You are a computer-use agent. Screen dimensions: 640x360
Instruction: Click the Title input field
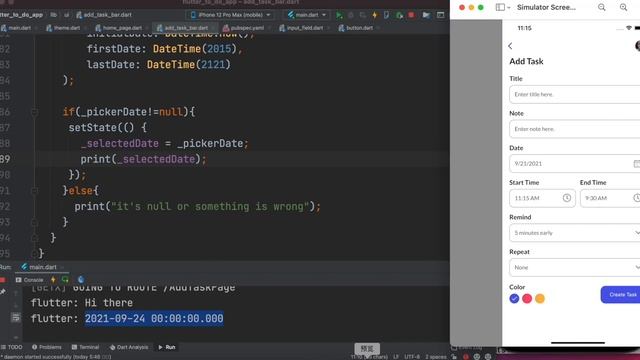click(x=575, y=94)
